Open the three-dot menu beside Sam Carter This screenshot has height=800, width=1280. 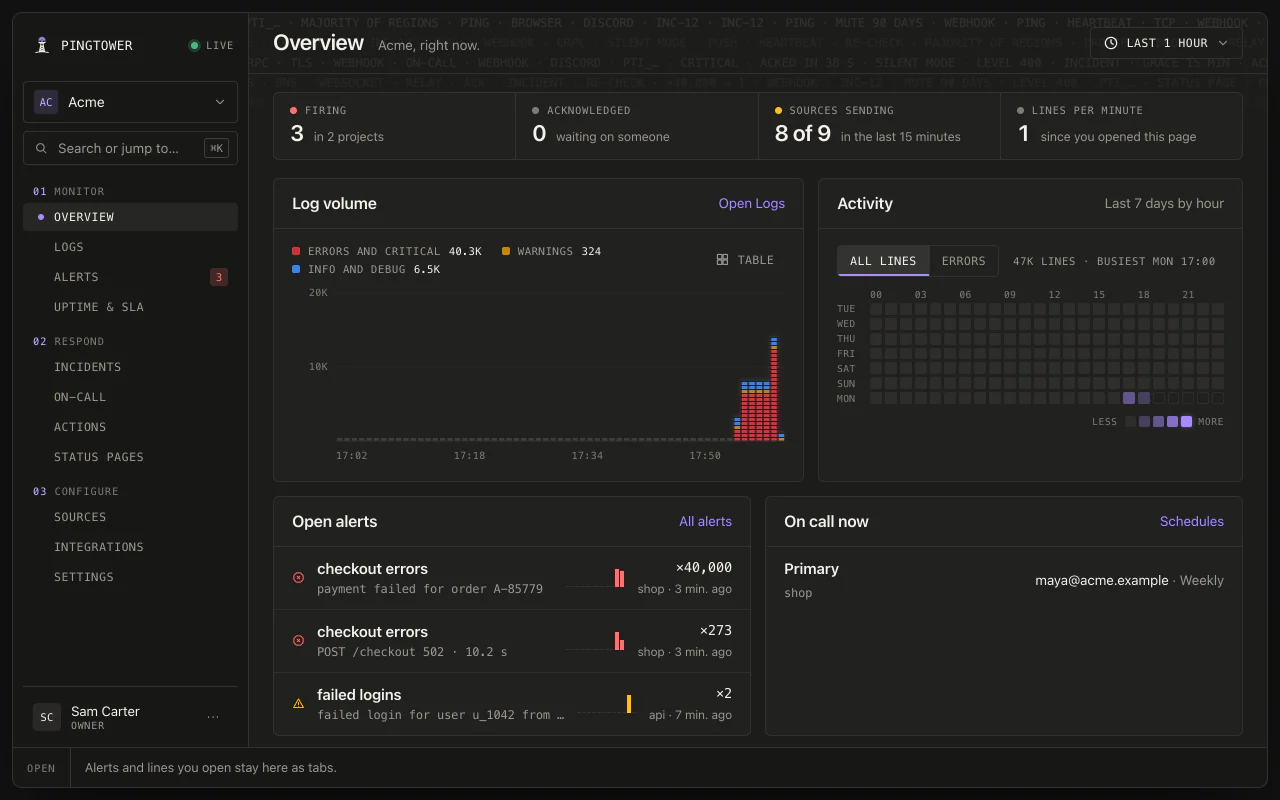[x=213, y=717]
